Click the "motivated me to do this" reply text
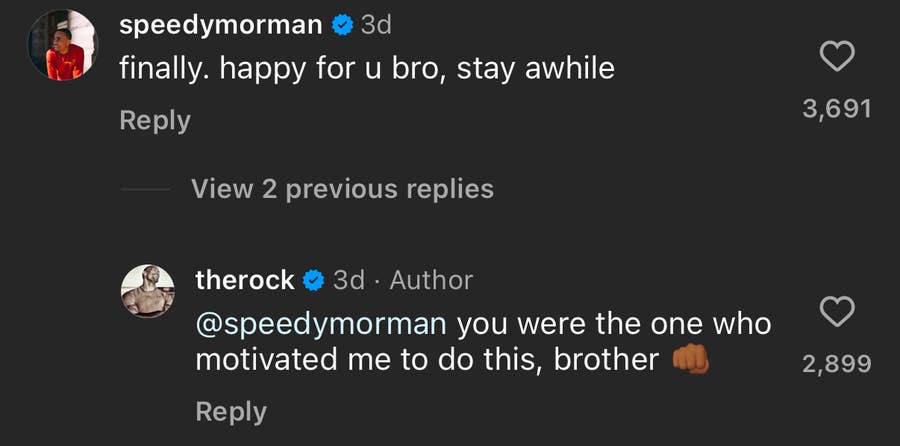 pyautogui.click(x=427, y=360)
